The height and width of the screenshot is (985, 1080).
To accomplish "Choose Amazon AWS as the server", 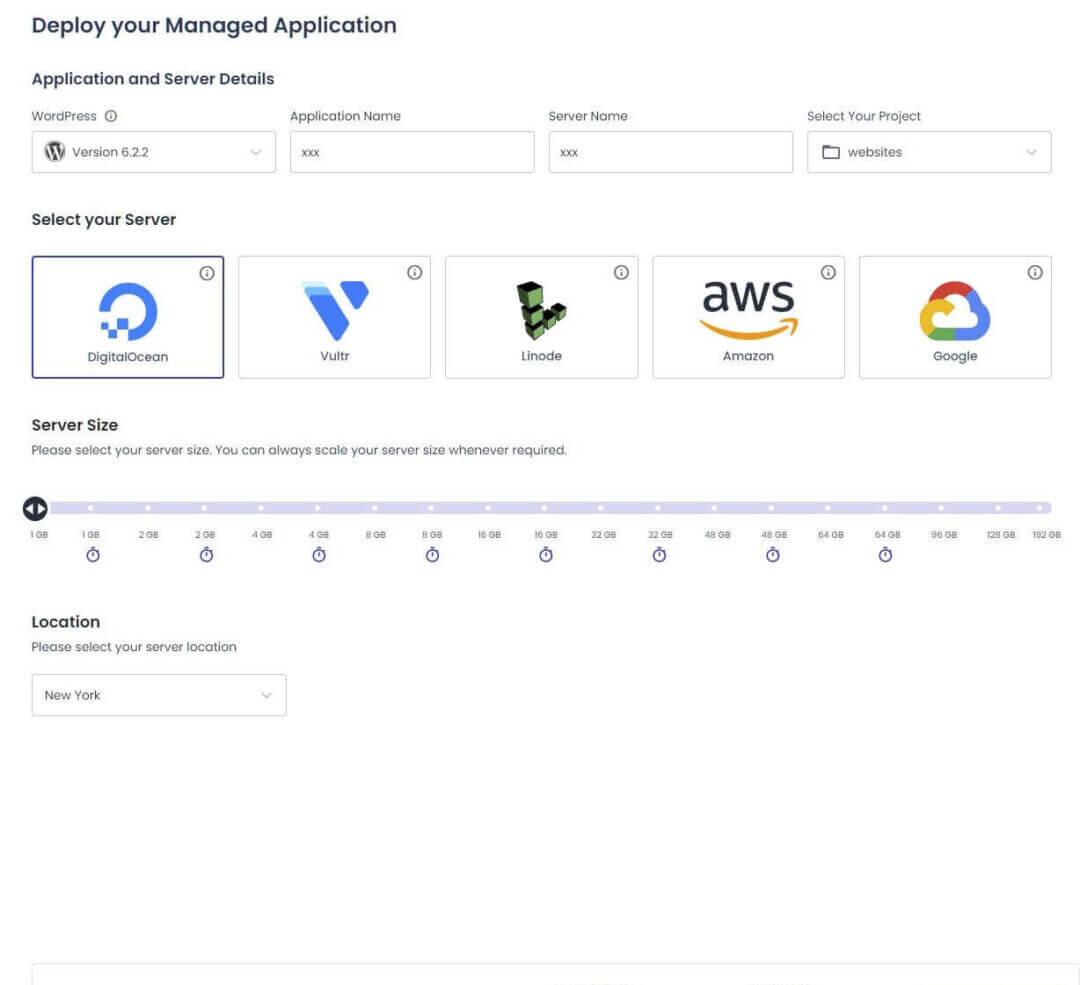I will pos(749,318).
